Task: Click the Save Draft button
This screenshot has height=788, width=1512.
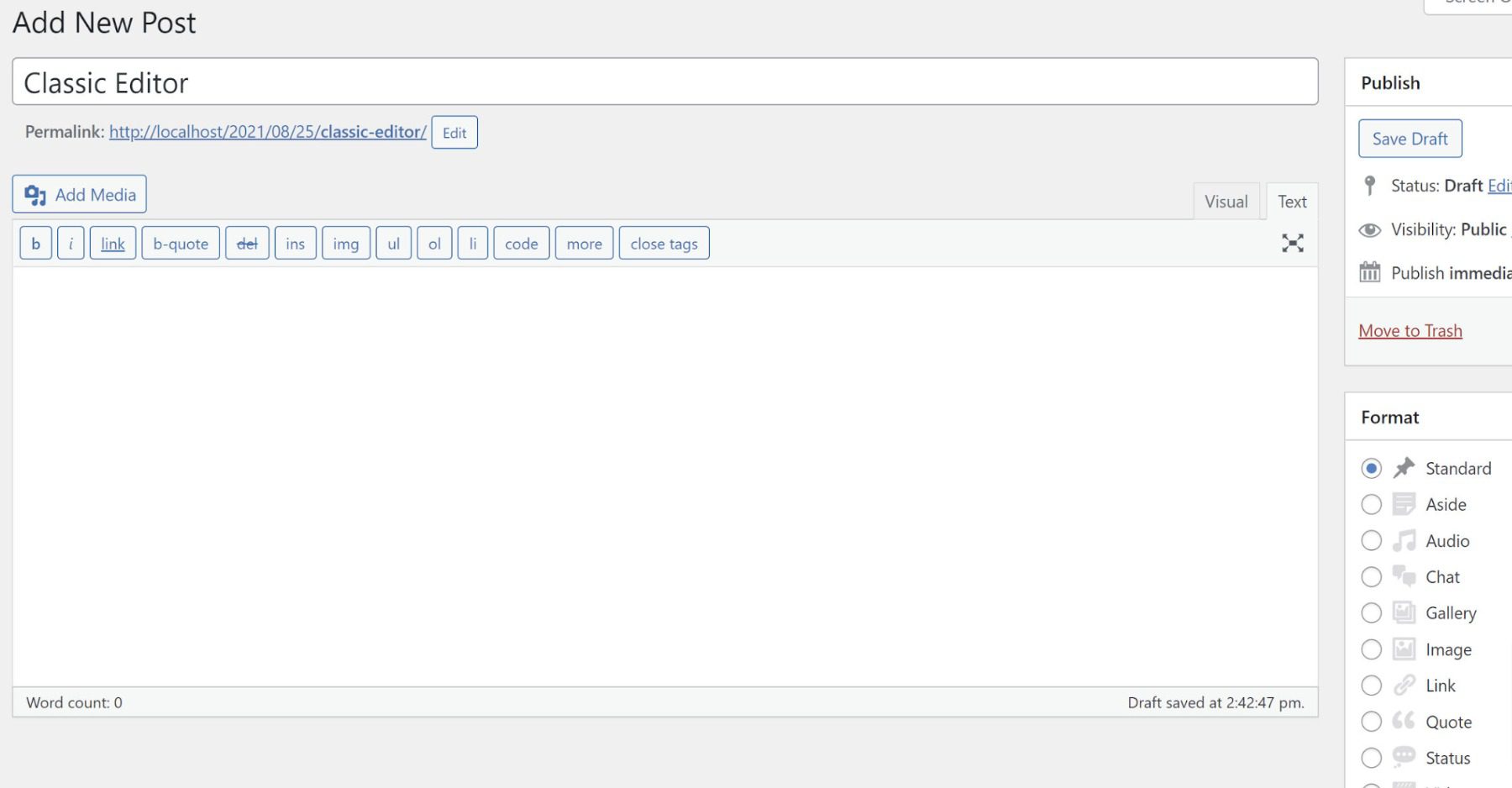Action: point(1410,138)
